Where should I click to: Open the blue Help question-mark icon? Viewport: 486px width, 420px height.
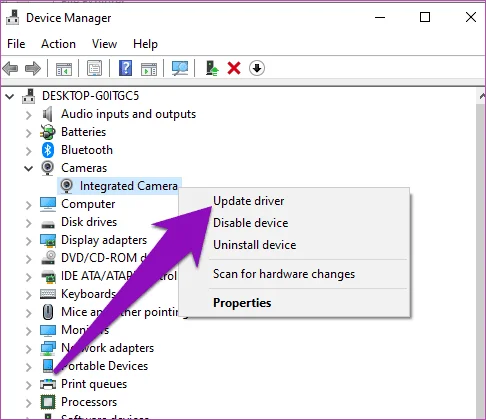(125, 68)
